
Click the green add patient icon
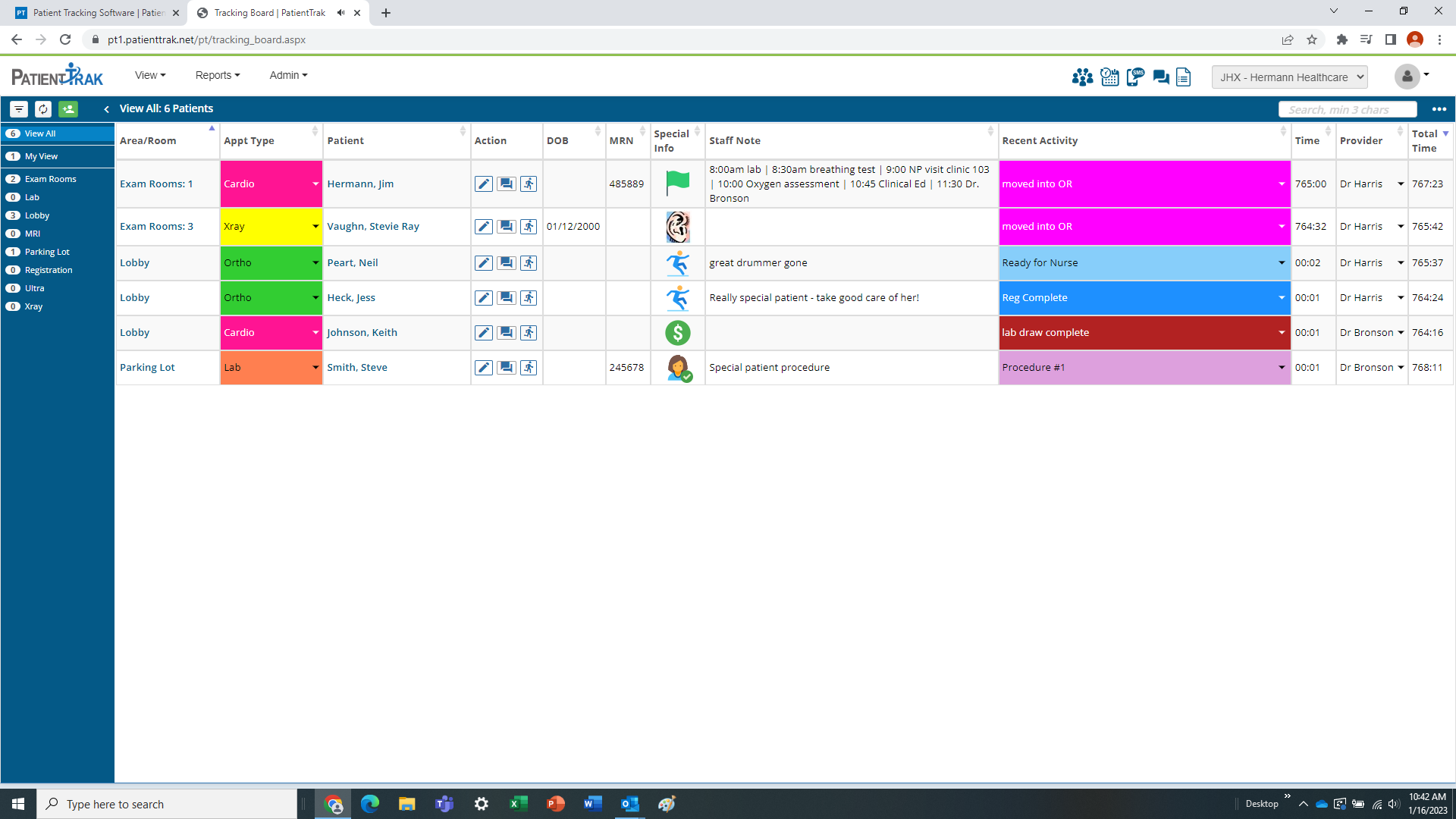(x=68, y=109)
